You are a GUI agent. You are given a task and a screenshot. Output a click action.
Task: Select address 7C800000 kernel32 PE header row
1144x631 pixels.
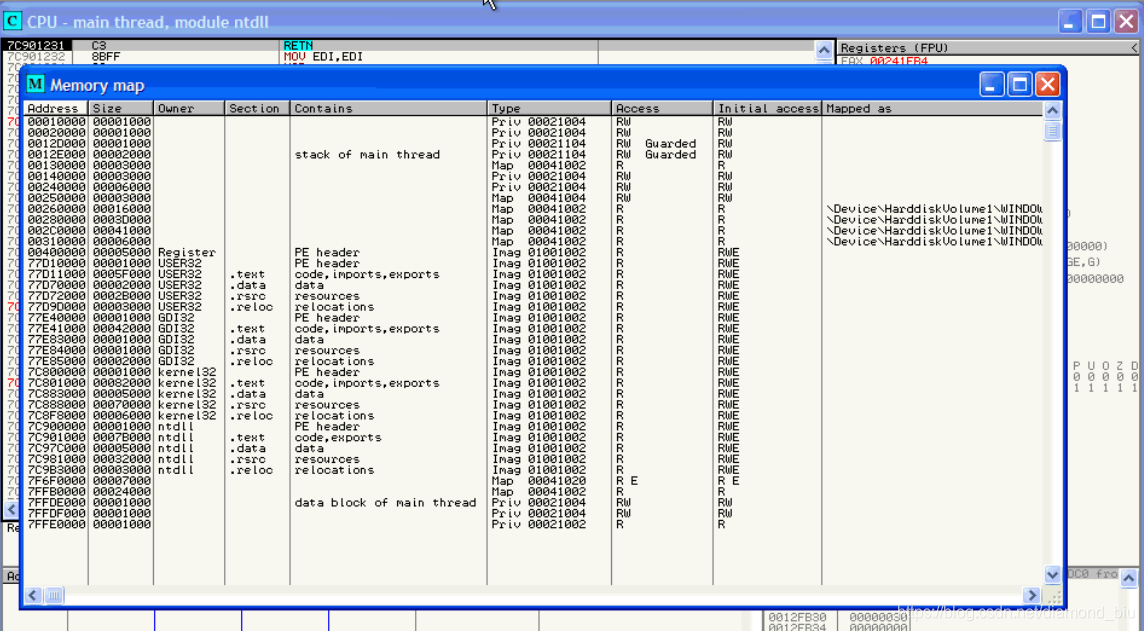[x=534, y=372]
